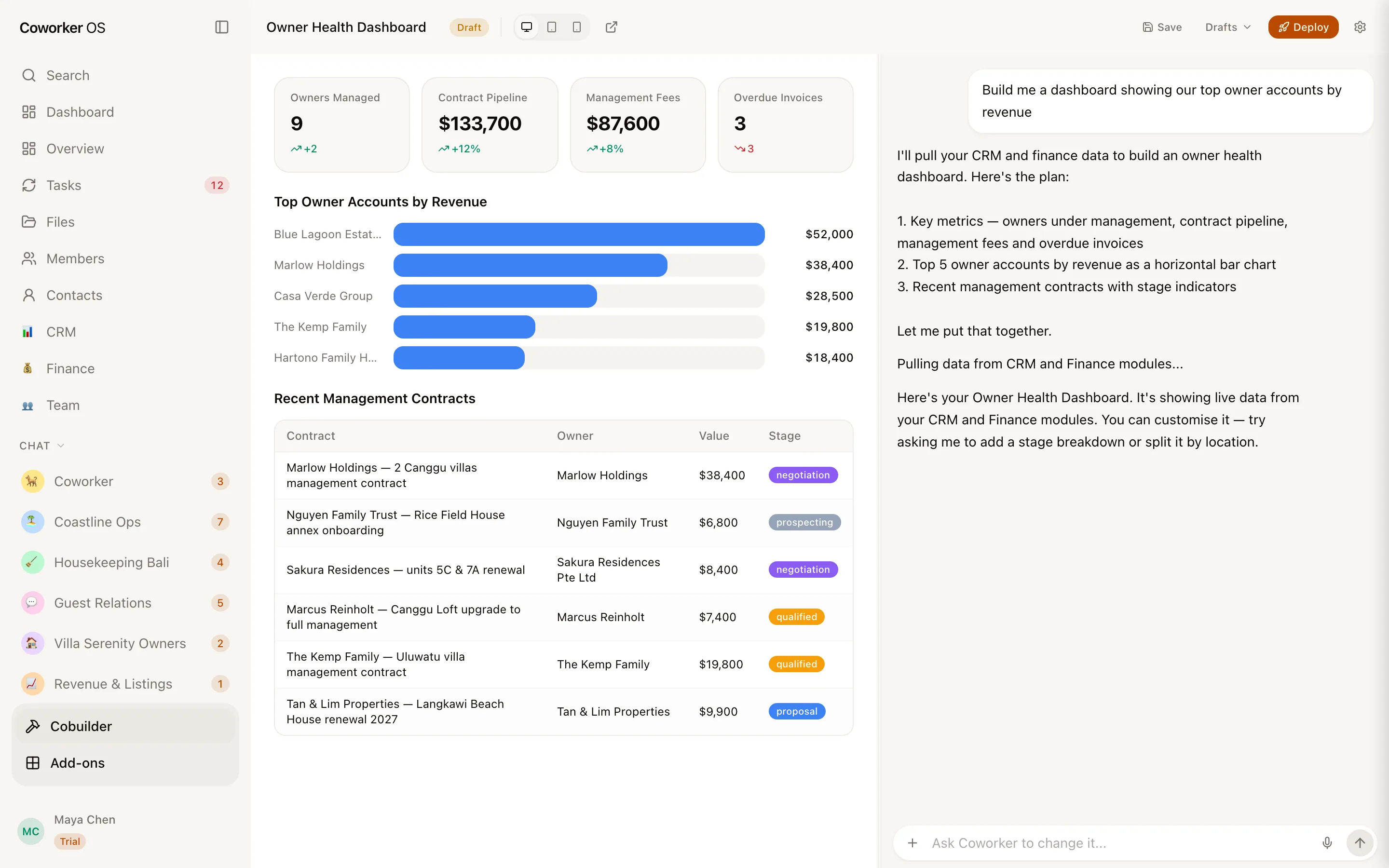
Task: Click the Value column header
Action: coord(713,436)
